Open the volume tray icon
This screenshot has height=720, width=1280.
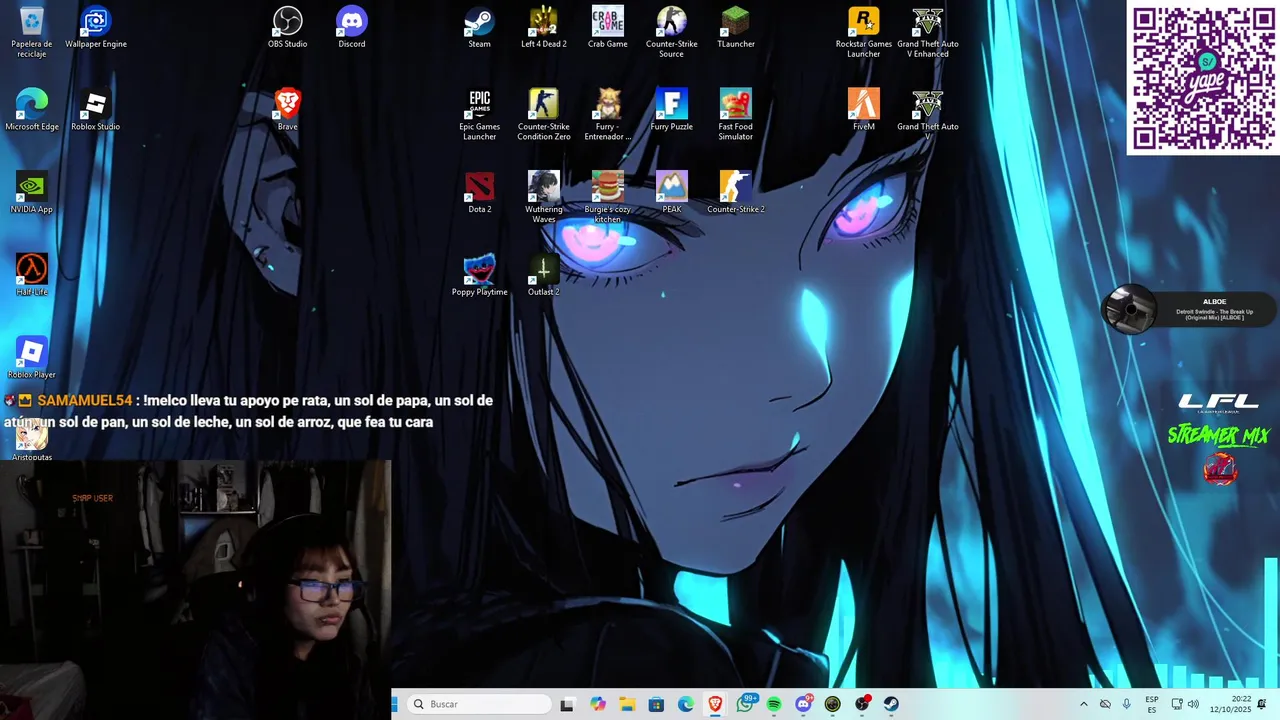tap(1193, 704)
